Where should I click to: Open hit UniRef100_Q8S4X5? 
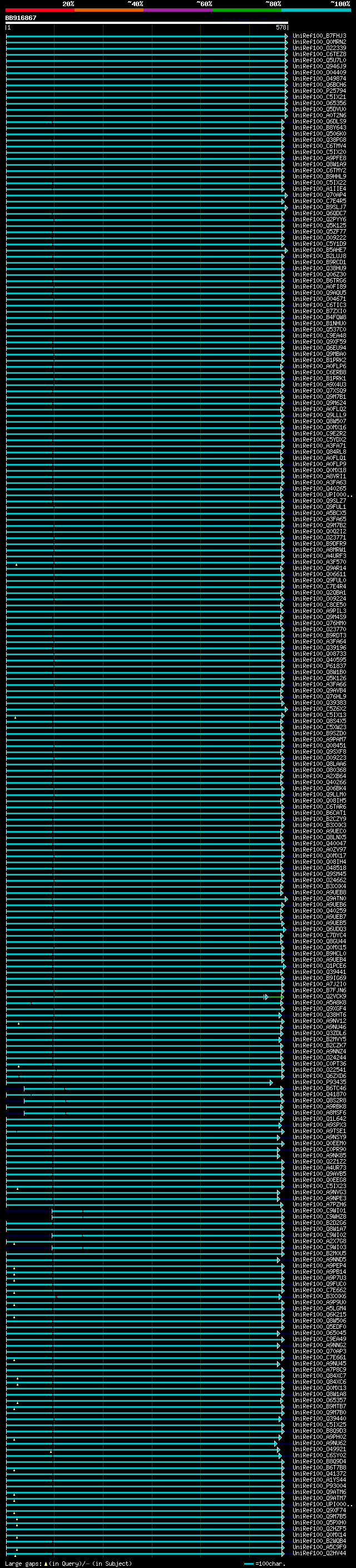tap(319, 721)
